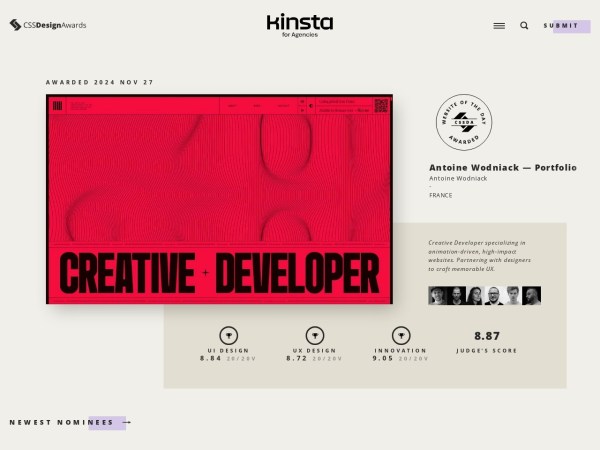Open the Creative Developer website screenshot
Screen dimensions: 600x450
219,198
